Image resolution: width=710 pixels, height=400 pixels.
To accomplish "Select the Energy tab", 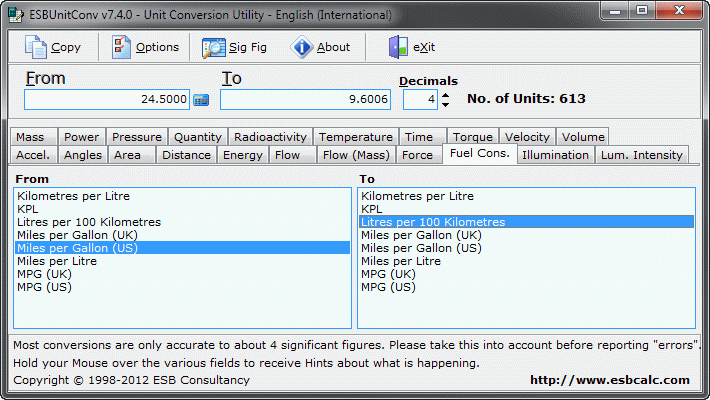I will click(242, 155).
